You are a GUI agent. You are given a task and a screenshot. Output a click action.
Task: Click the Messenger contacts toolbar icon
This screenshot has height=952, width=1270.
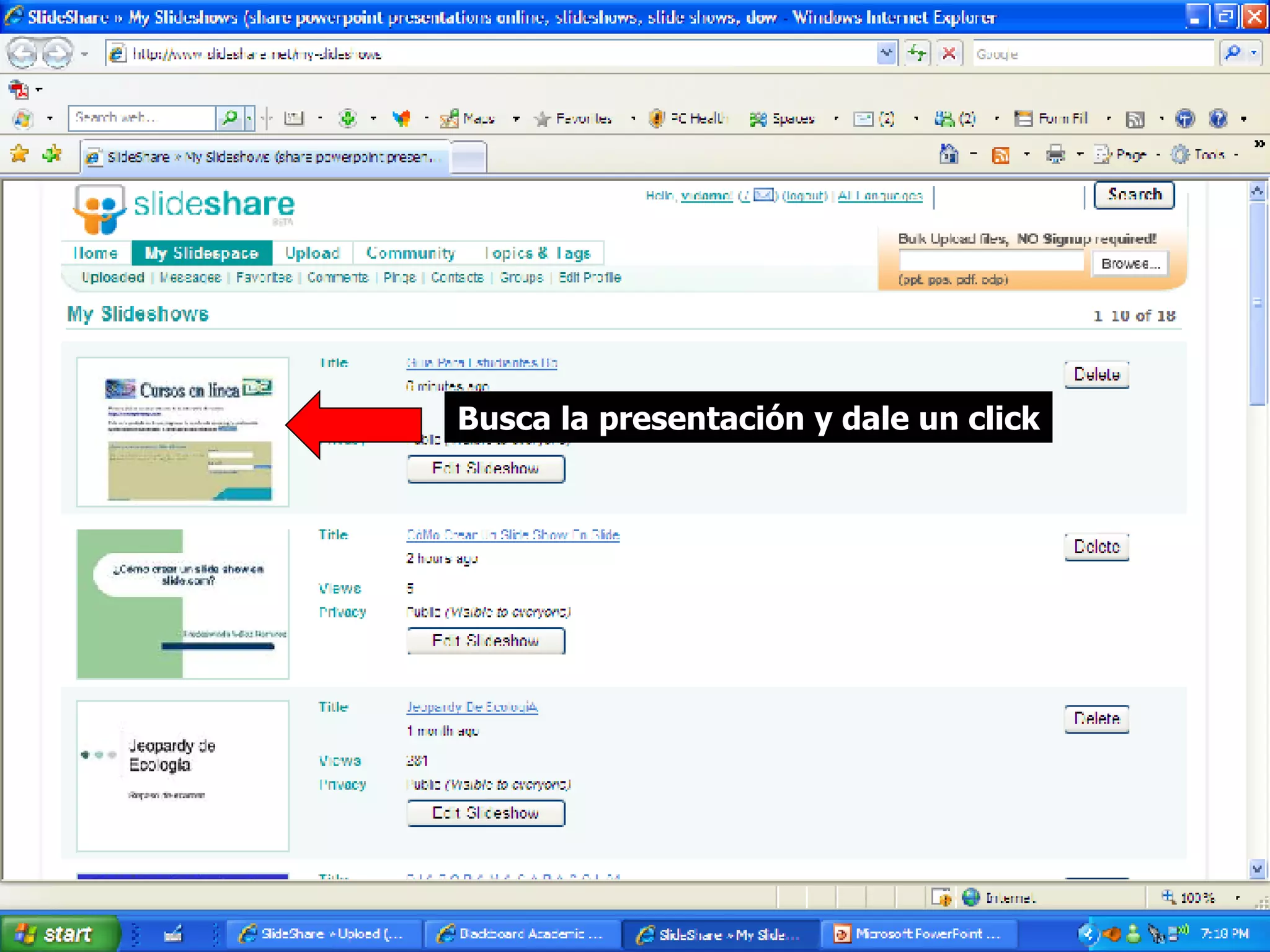coord(944,118)
